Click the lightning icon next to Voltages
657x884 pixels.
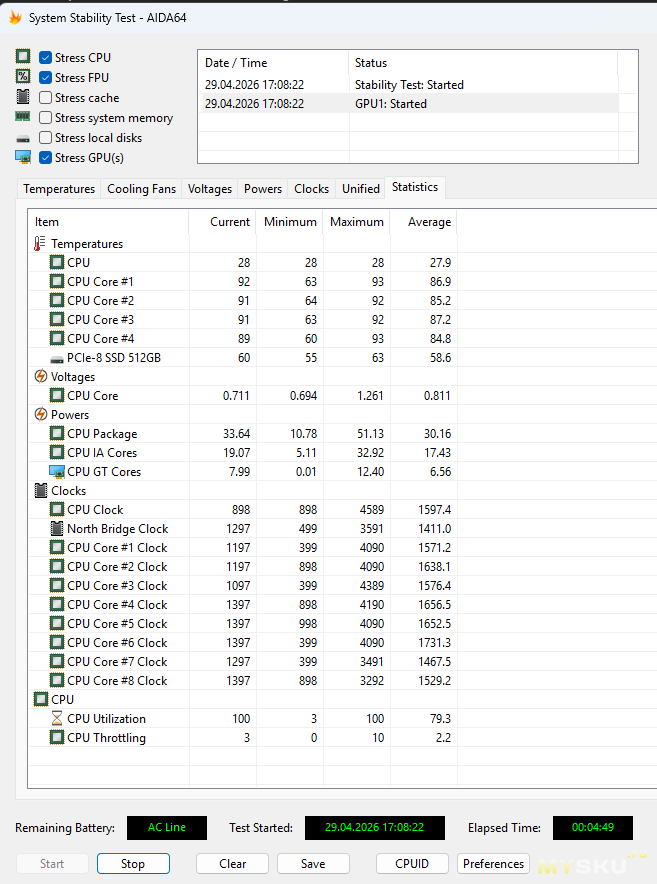(x=40, y=377)
